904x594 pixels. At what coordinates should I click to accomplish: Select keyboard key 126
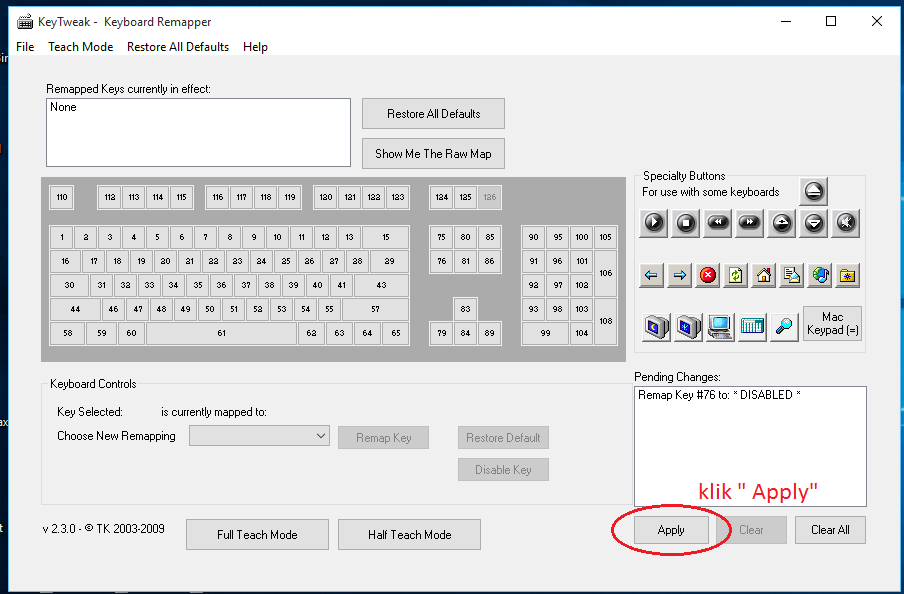(x=489, y=197)
